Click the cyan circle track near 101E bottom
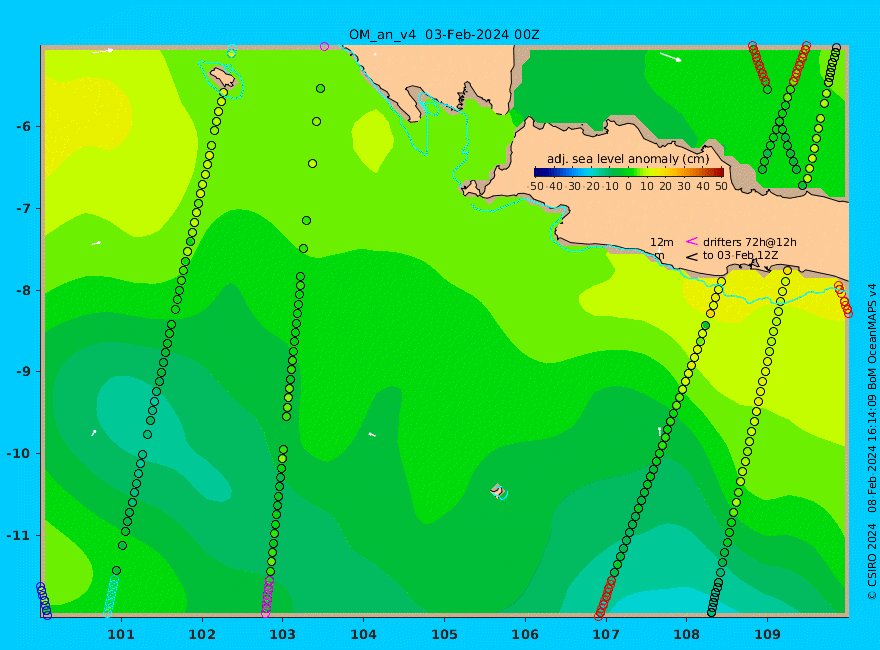The height and width of the screenshot is (650, 880). 111,597
